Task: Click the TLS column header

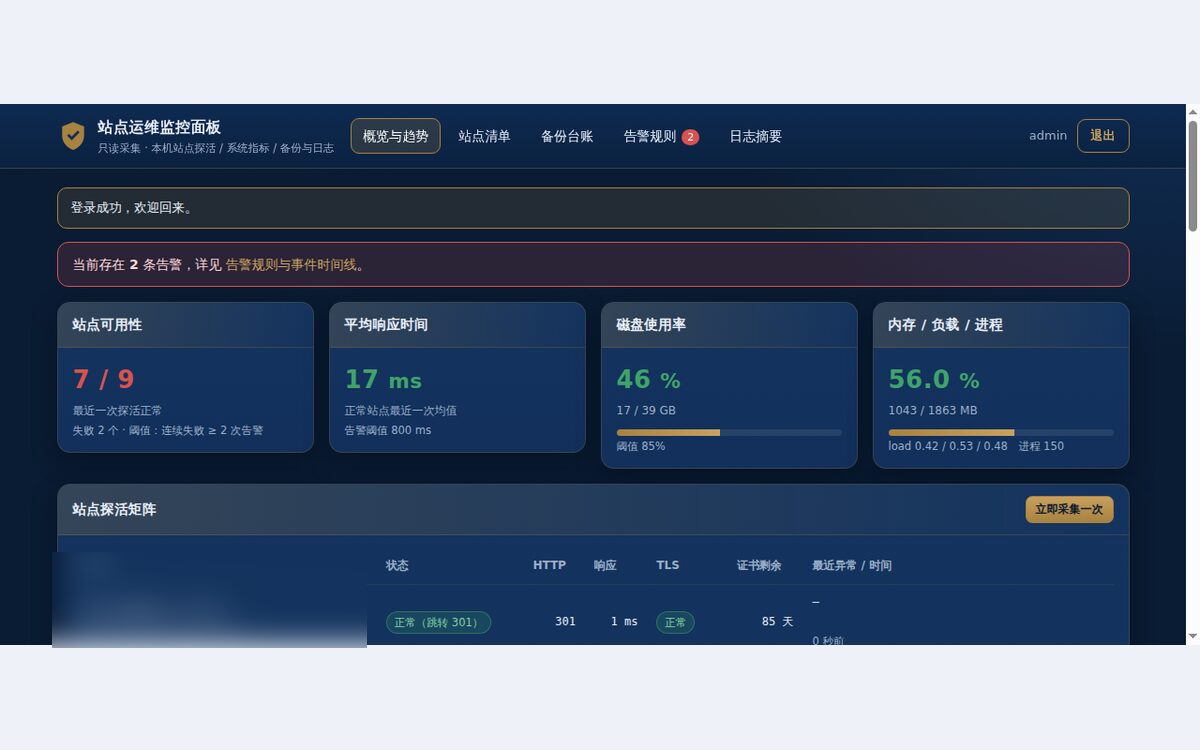Action: [668, 565]
